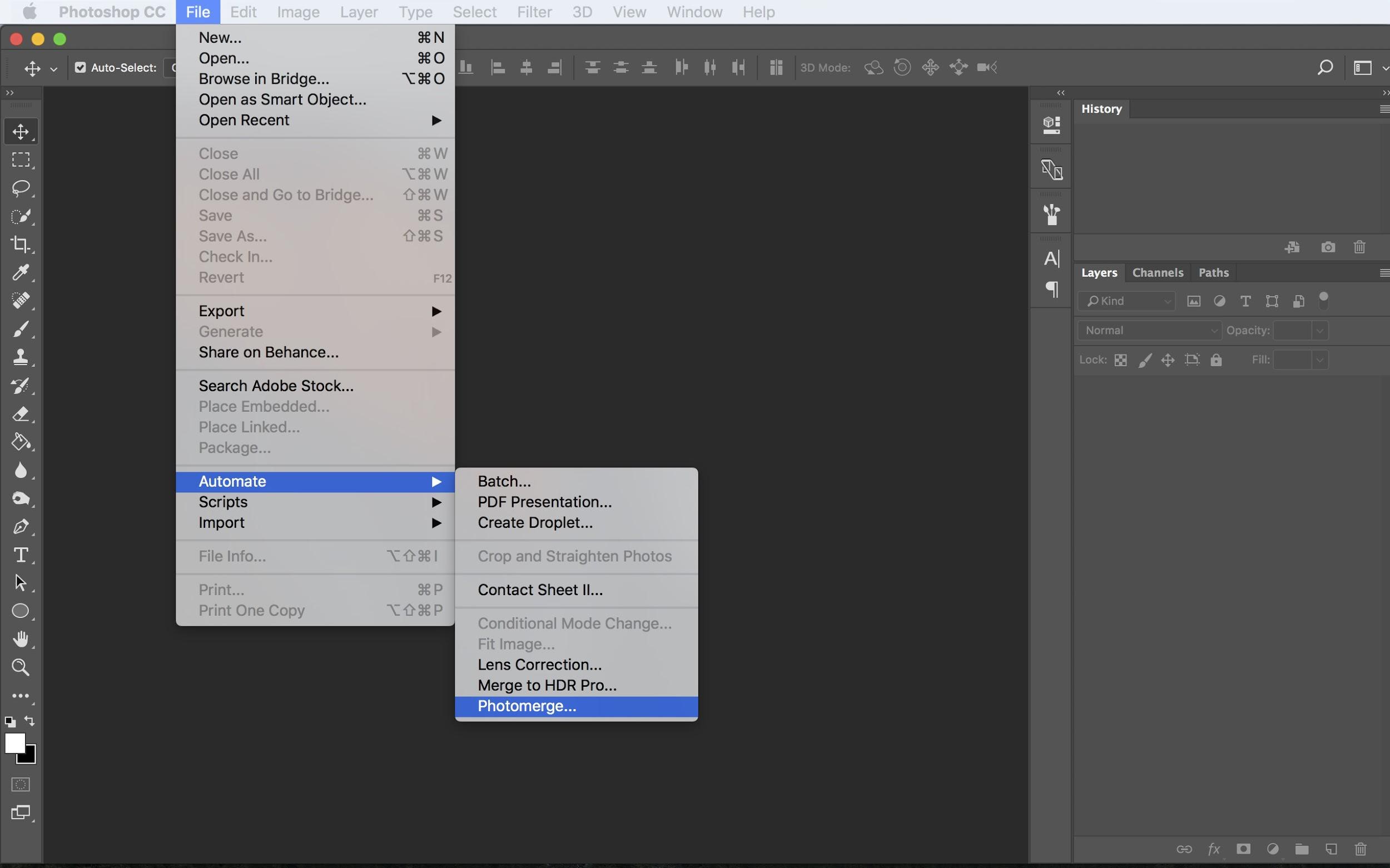Select the Ellipse shape tool
The height and width of the screenshot is (868, 1390).
pyautogui.click(x=21, y=611)
